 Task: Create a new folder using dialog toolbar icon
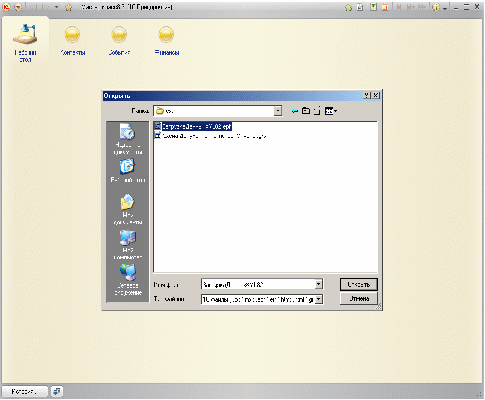pos(317,111)
